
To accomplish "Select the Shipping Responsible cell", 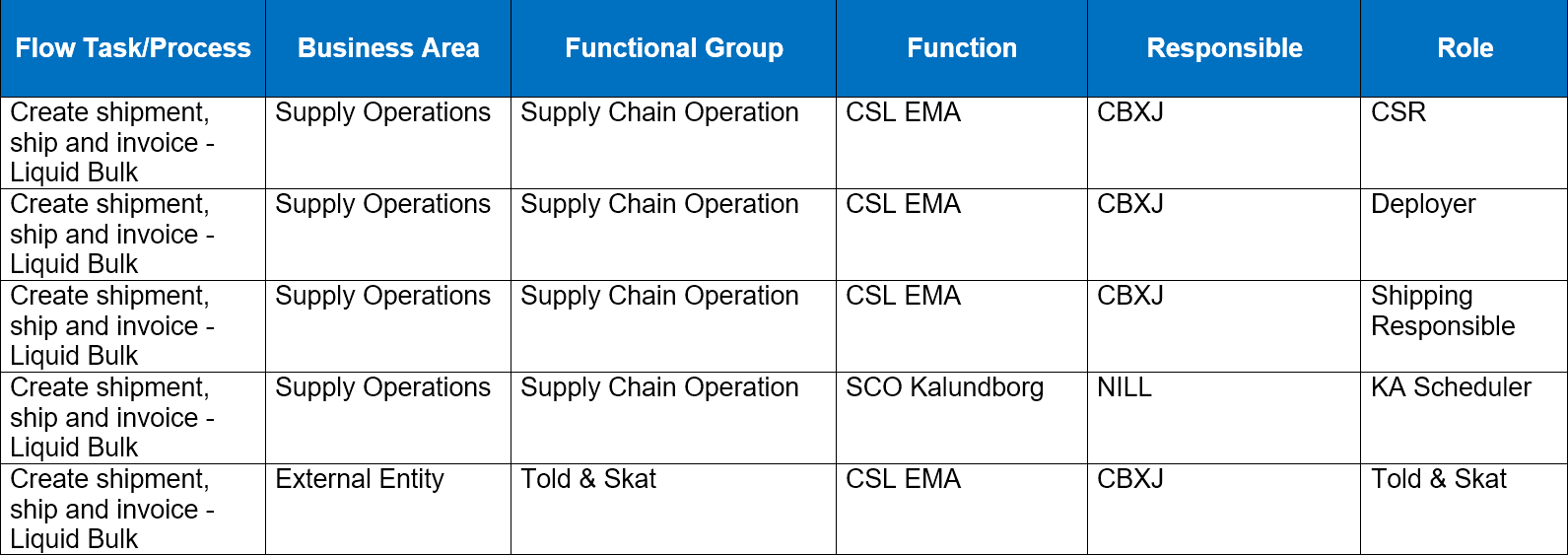I will click(1465, 326).
